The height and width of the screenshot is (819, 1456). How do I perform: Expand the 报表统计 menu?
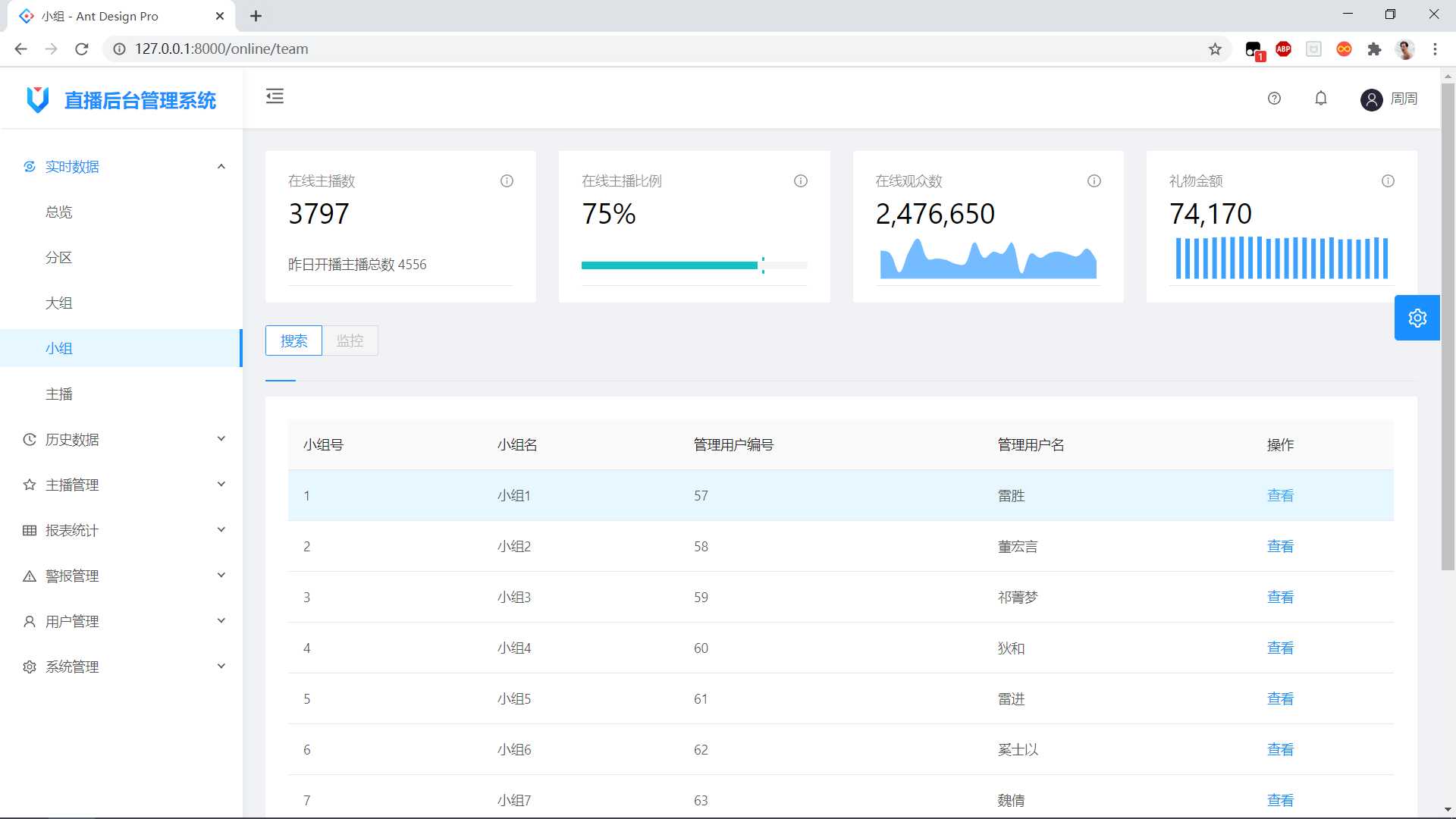point(121,531)
